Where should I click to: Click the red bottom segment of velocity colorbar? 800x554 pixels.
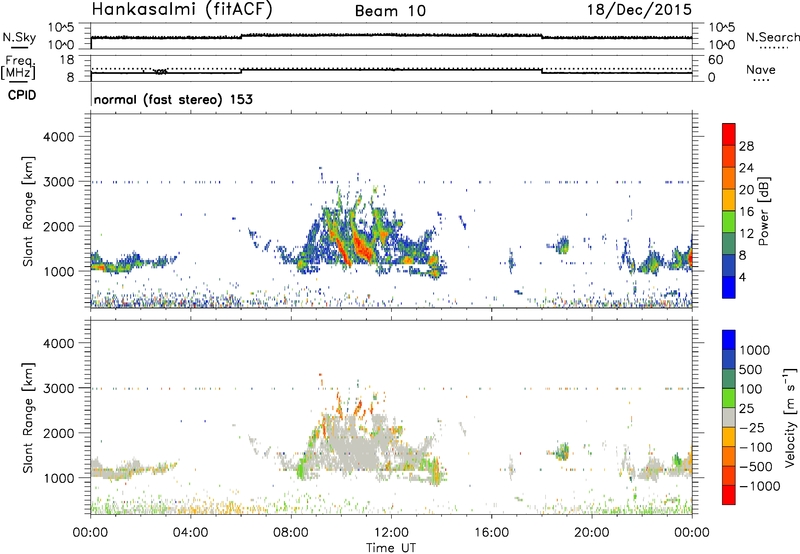pos(729,495)
